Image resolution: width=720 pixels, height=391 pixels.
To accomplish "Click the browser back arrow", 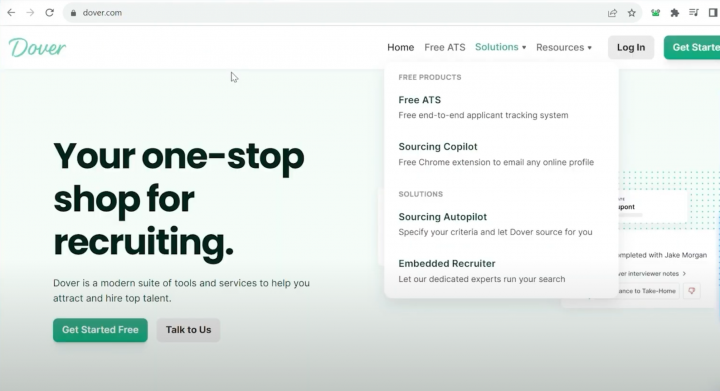I will point(11,13).
